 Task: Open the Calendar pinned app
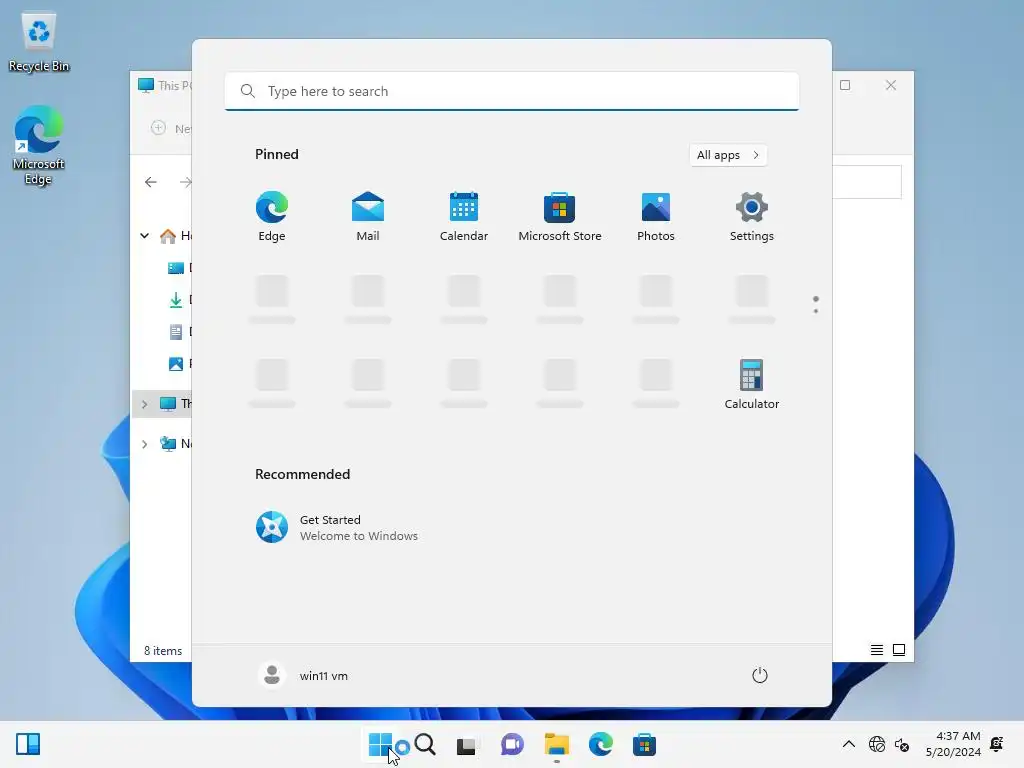coord(464,217)
